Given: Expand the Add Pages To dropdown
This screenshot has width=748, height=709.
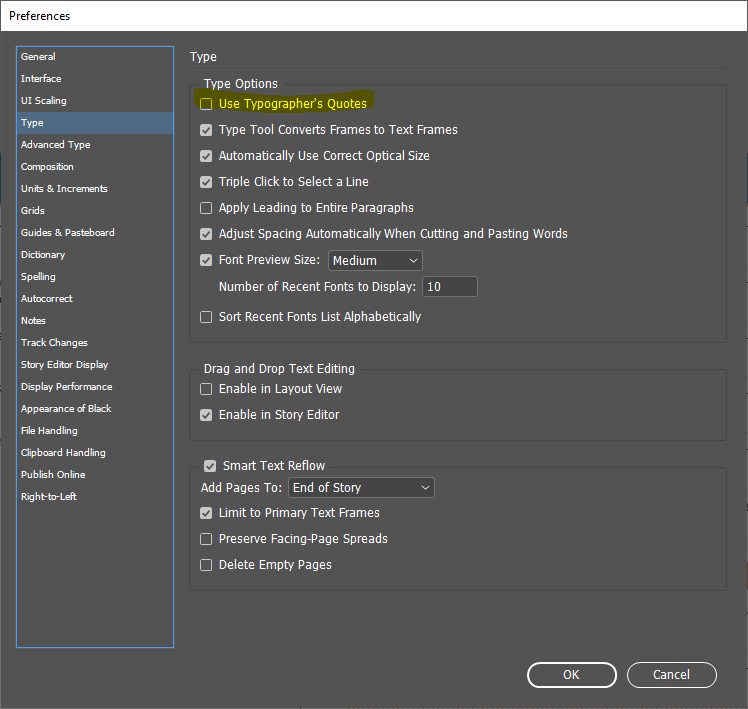Looking at the screenshot, I should pos(361,488).
